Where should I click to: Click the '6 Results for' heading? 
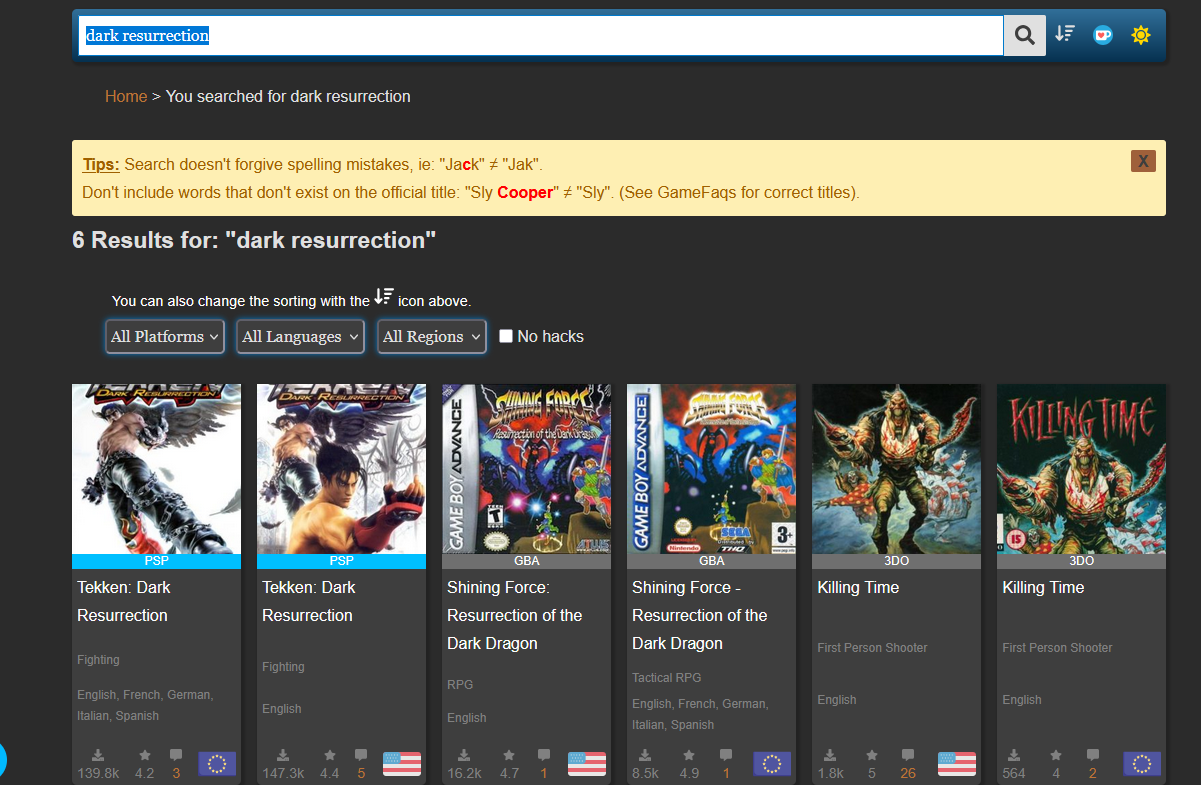(x=255, y=240)
